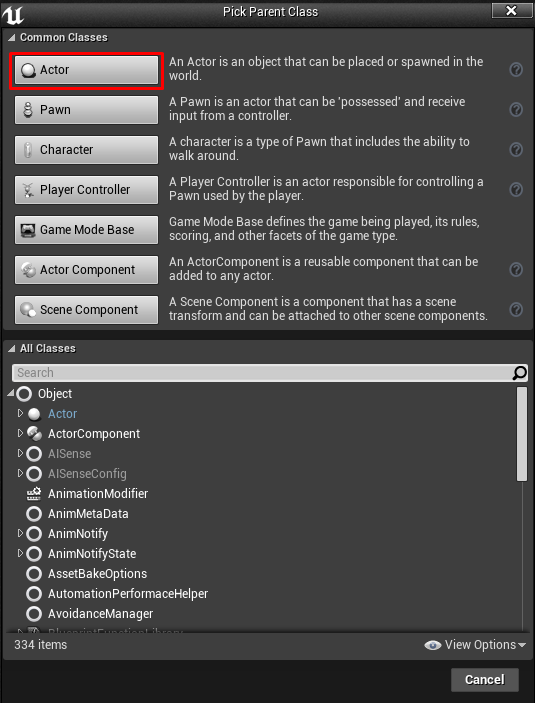Click the help icon beside the Actor description
The image size is (535, 703).
516,69
